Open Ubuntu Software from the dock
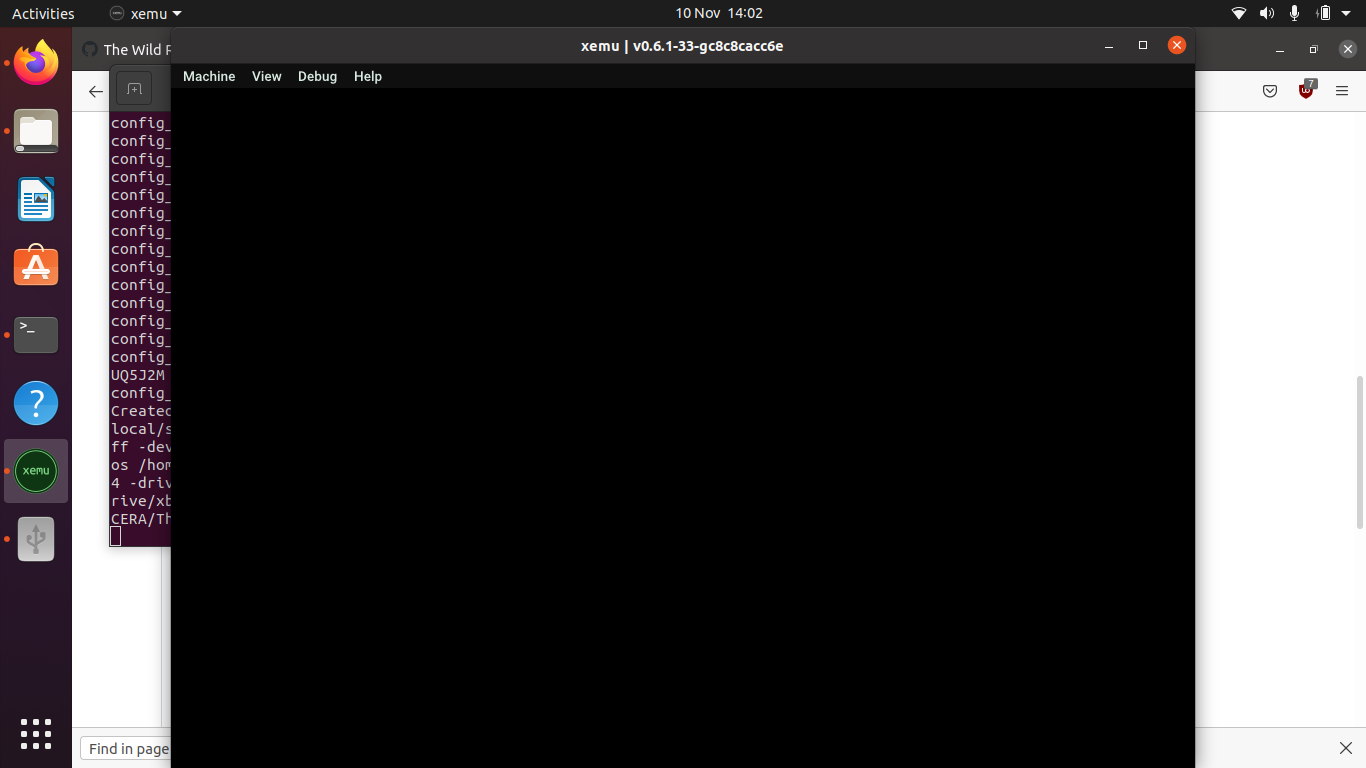 (x=36, y=267)
